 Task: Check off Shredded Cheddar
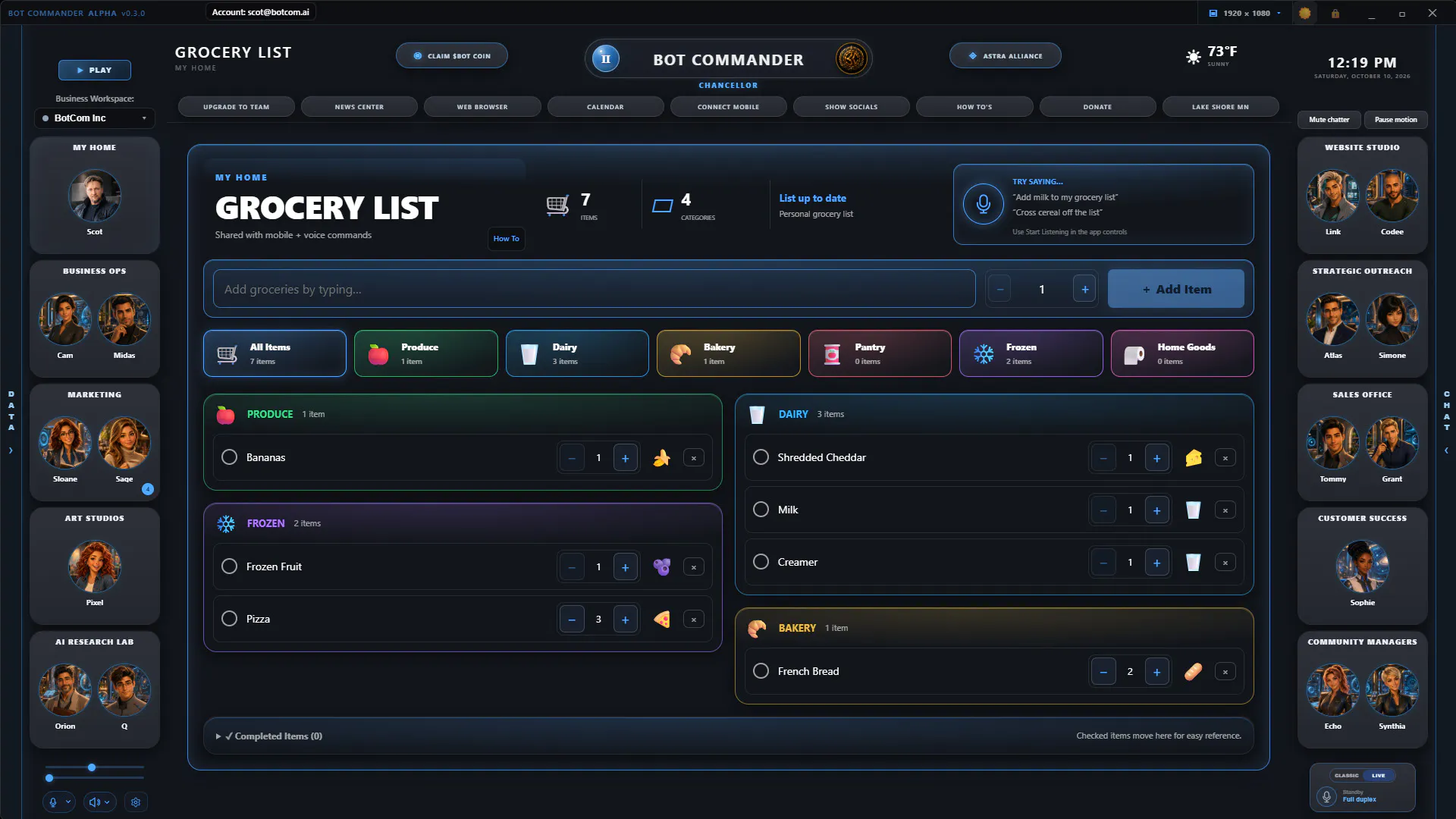(761, 457)
